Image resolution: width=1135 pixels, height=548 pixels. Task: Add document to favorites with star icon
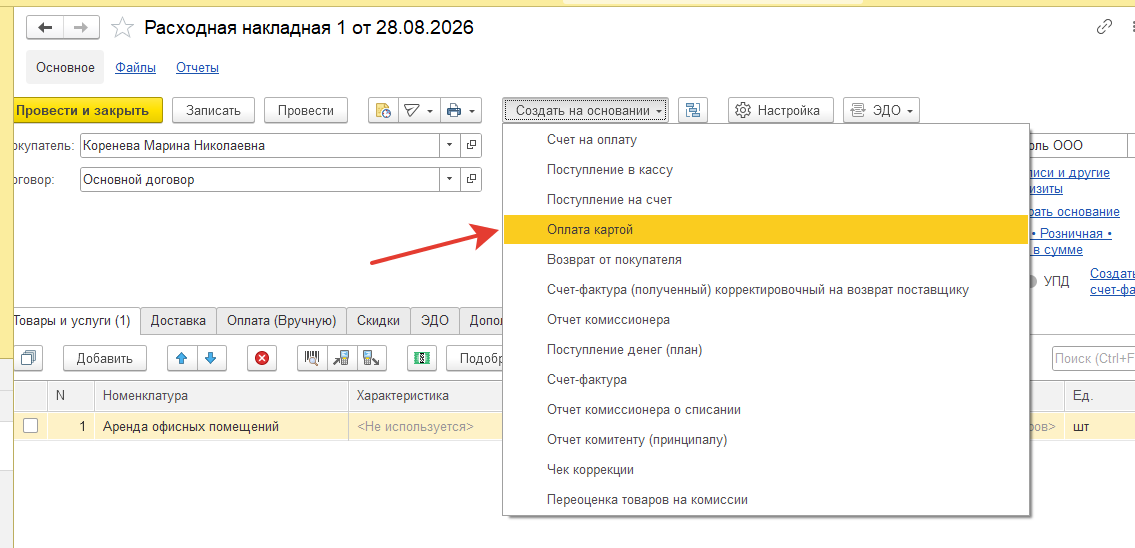pos(123,28)
